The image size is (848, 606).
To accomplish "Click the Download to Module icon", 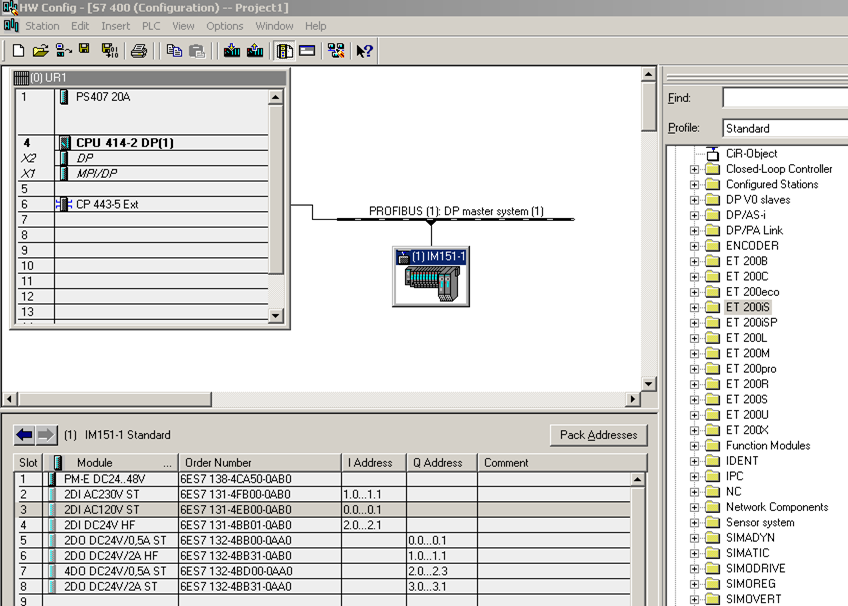I will pyautogui.click(x=232, y=50).
